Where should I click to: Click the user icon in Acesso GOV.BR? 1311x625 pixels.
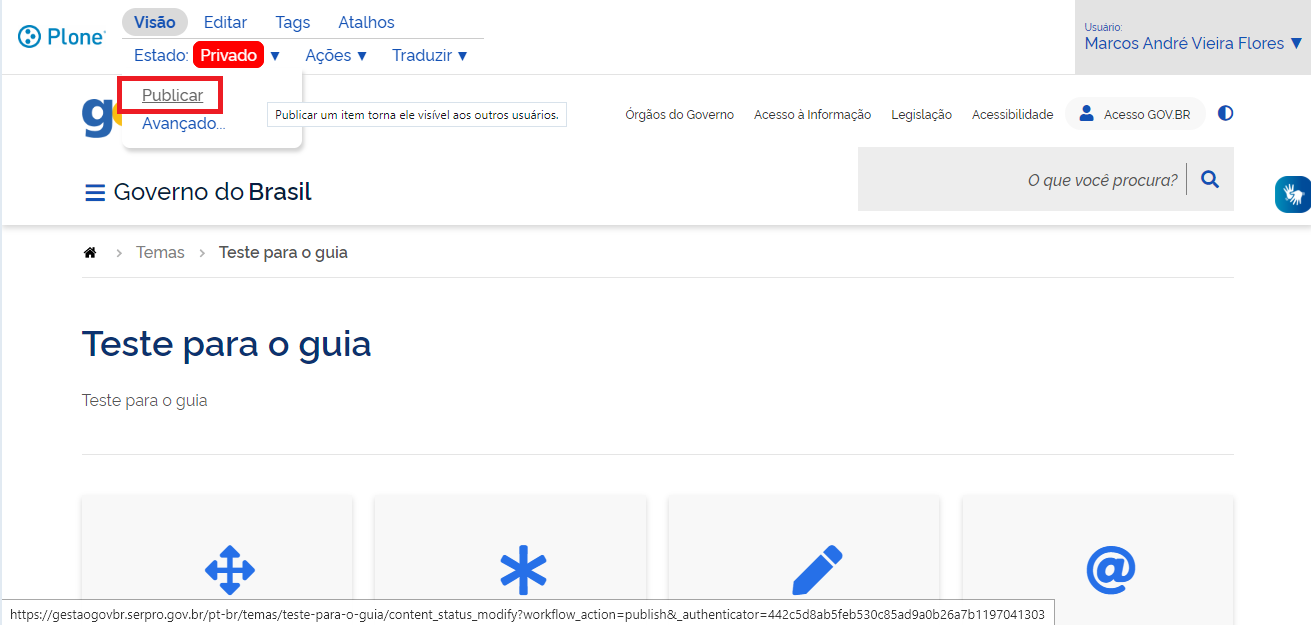[1087, 114]
